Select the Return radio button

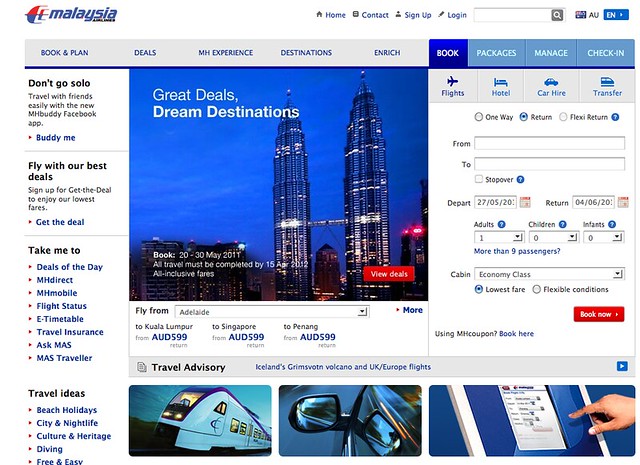pos(524,117)
